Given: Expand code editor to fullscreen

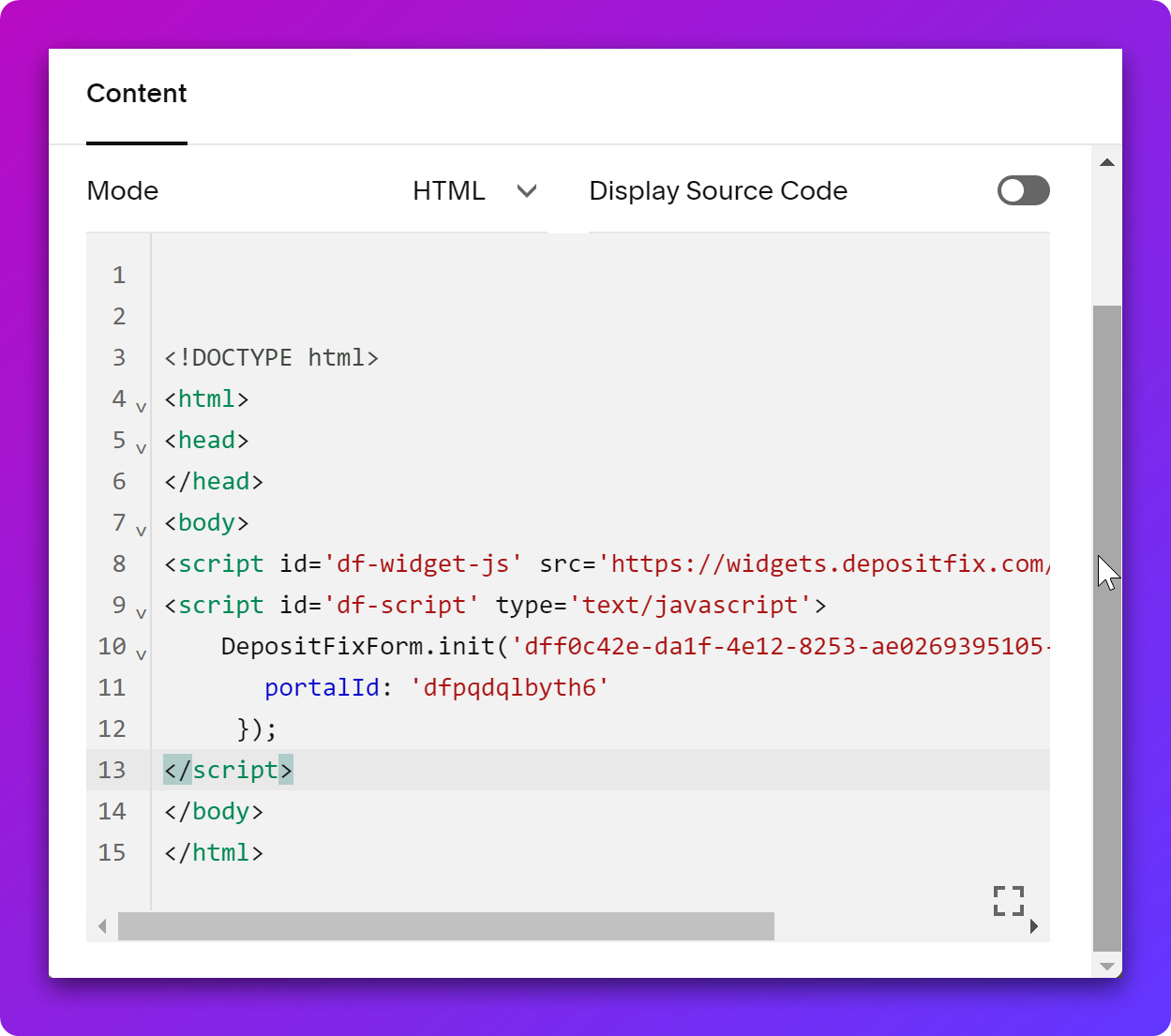Looking at the screenshot, I should pyautogui.click(x=1009, y=901).
